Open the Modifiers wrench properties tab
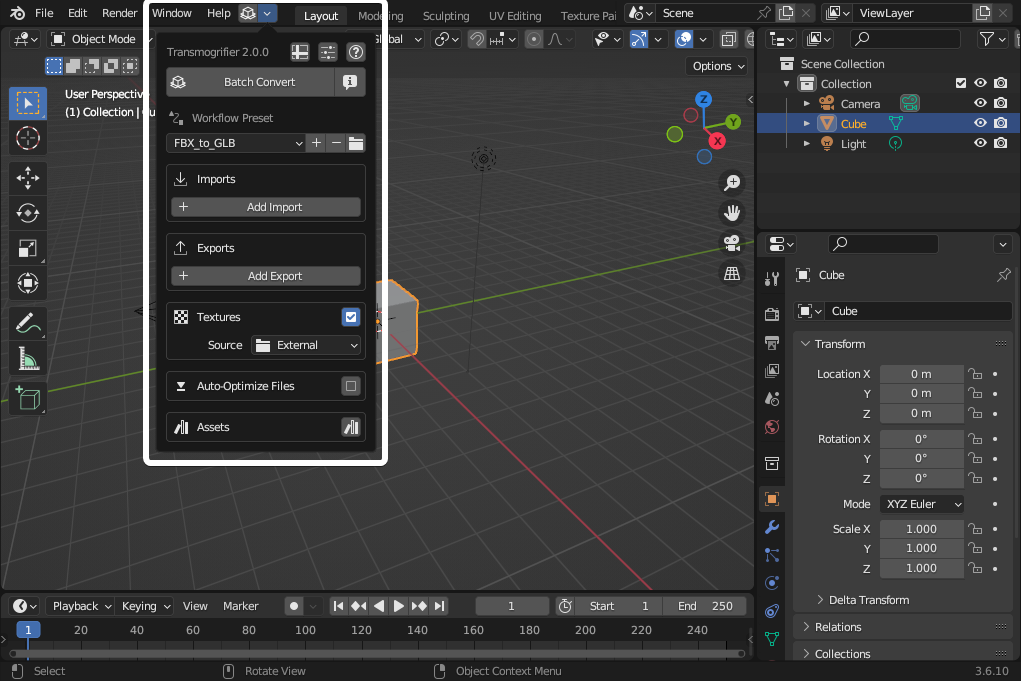Screen dimensions: 1021x681 [771, 527]
